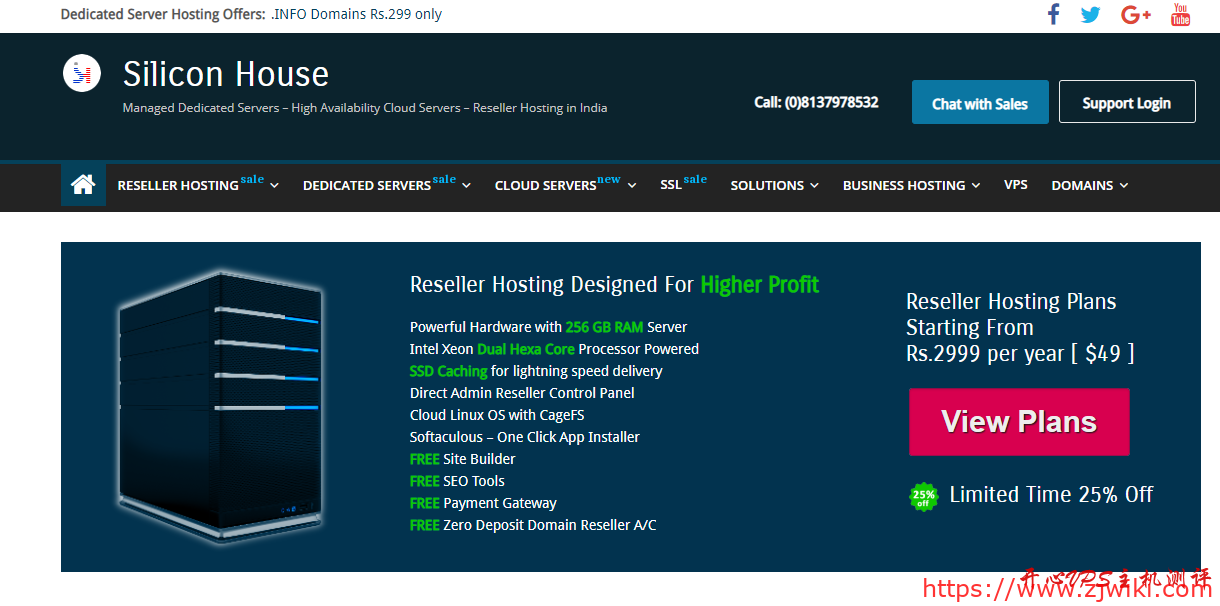The height and width of the screenshot is (606, 1220).
Task: Expand the Solutions menu arrow
Action: point(814,185)
